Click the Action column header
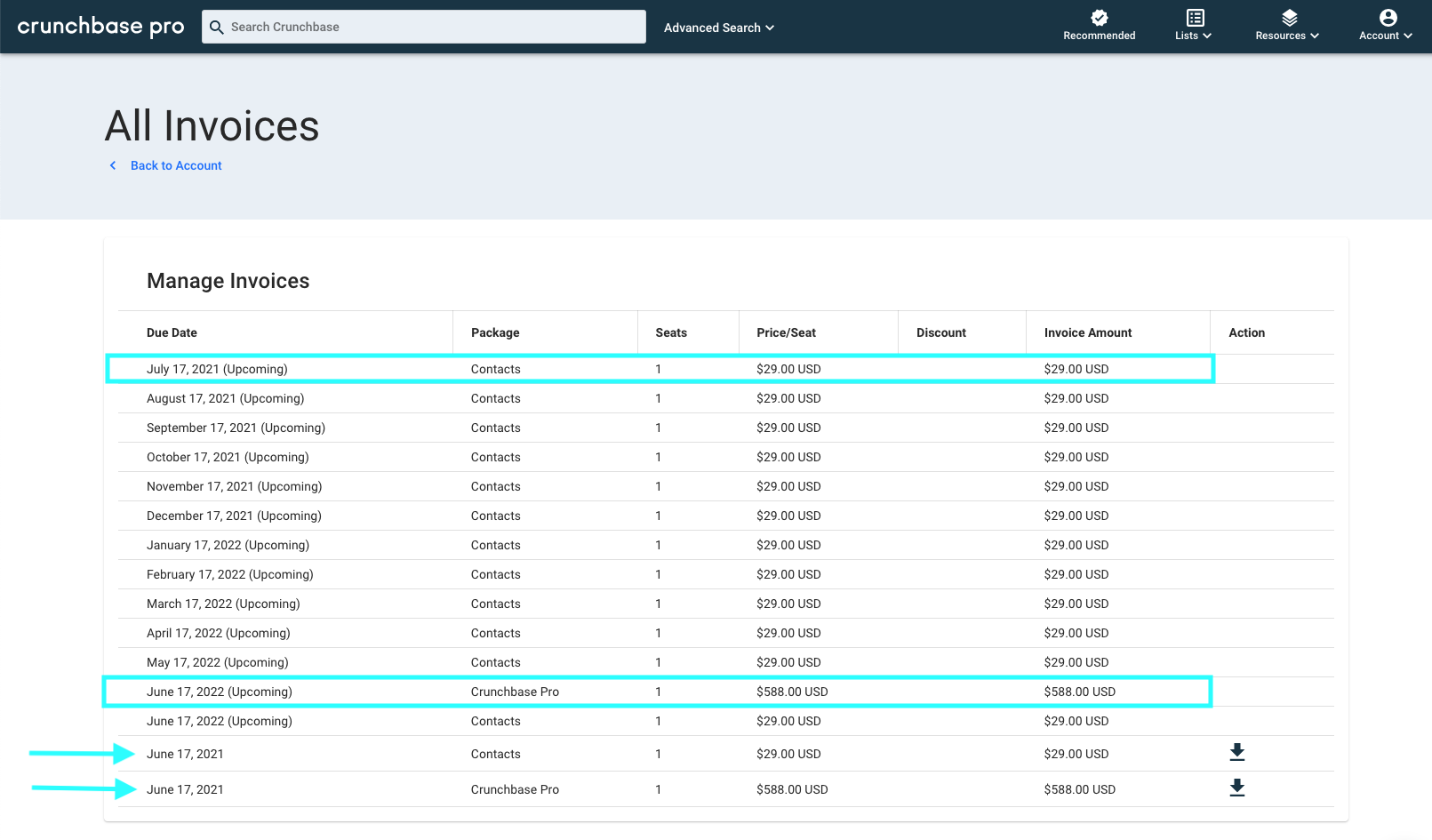The width and height of the screenshot is (1432, 840). click(x=1247, y=332)
